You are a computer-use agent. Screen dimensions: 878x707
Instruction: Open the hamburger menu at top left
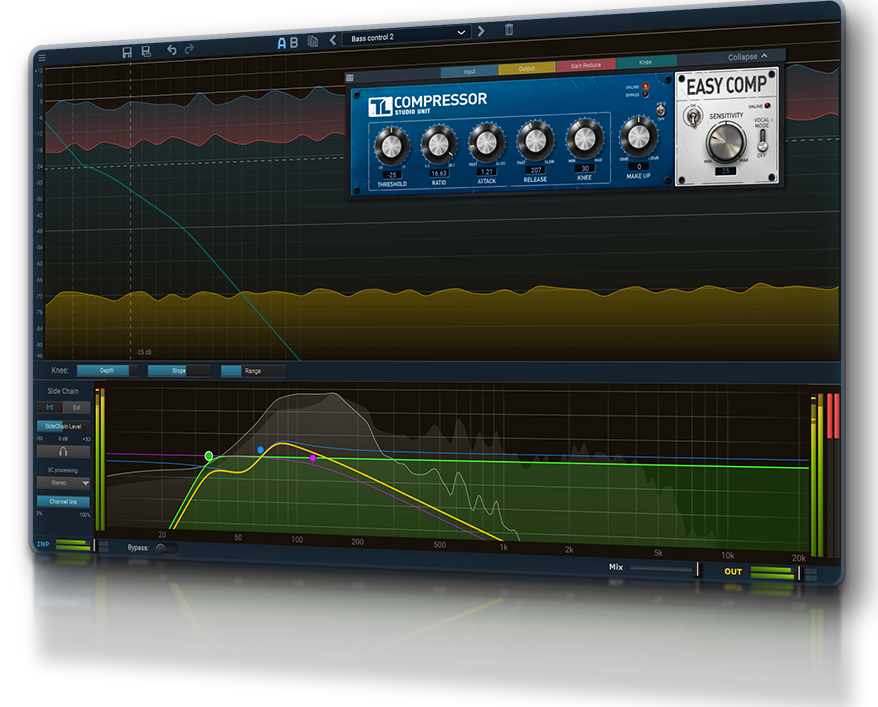click(41, 58)
